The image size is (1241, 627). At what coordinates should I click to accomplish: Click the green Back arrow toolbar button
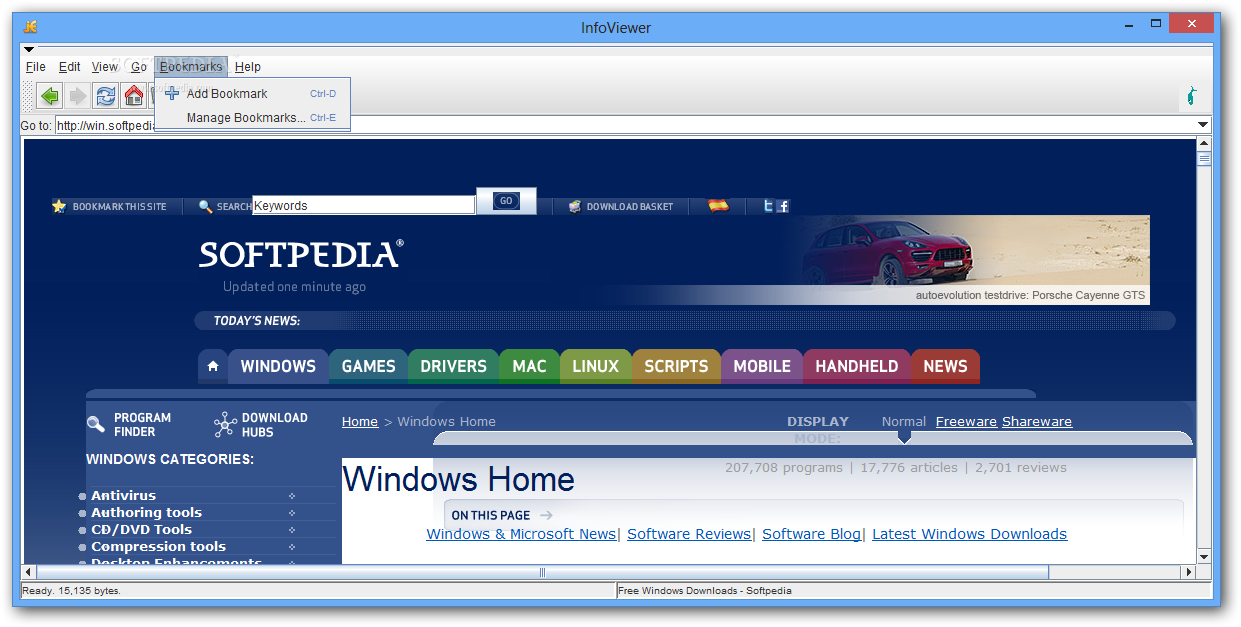49,96
